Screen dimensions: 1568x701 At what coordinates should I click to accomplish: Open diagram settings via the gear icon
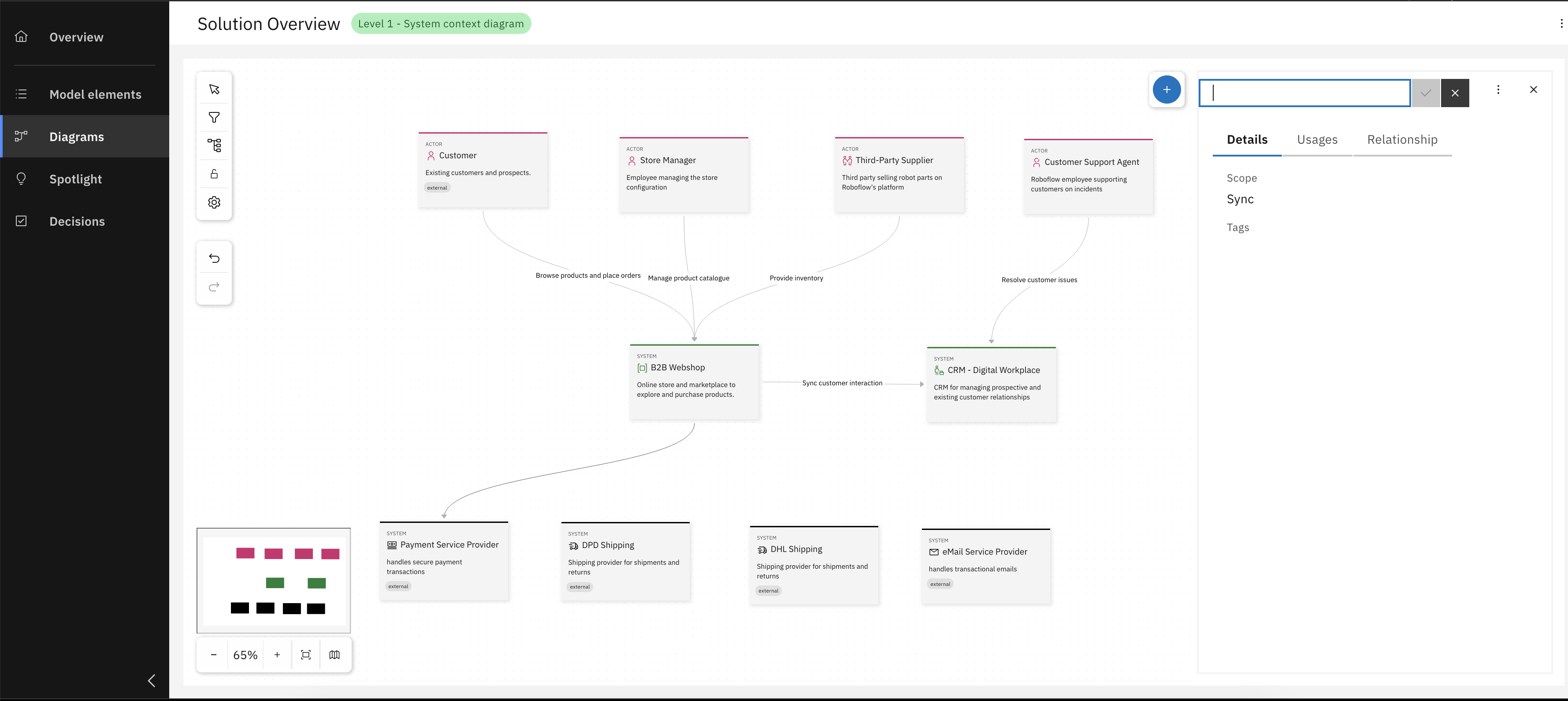214,202
